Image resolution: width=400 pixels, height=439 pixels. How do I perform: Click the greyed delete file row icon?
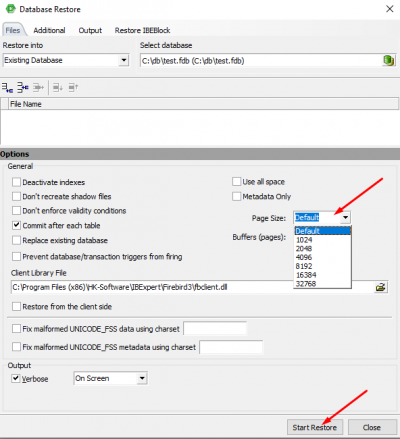[x=38, y=88]
